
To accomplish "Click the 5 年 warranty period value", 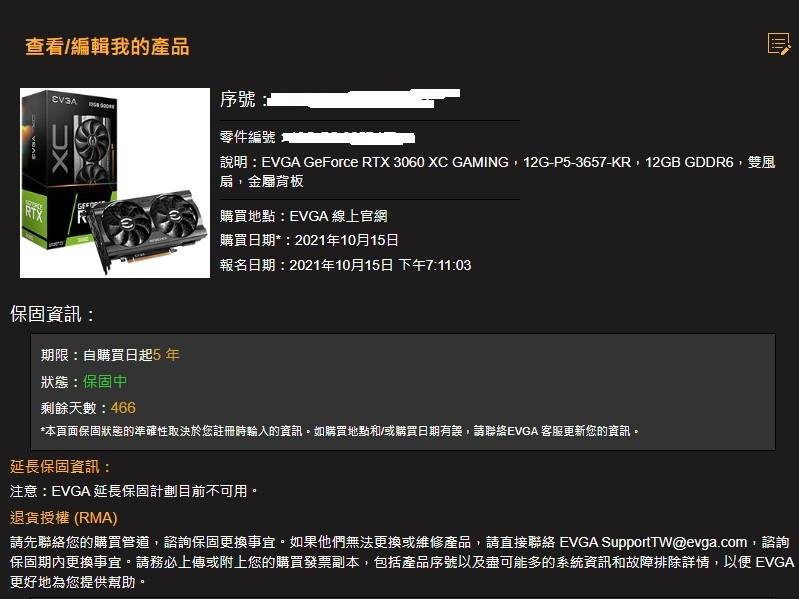I will click(166, 355).
